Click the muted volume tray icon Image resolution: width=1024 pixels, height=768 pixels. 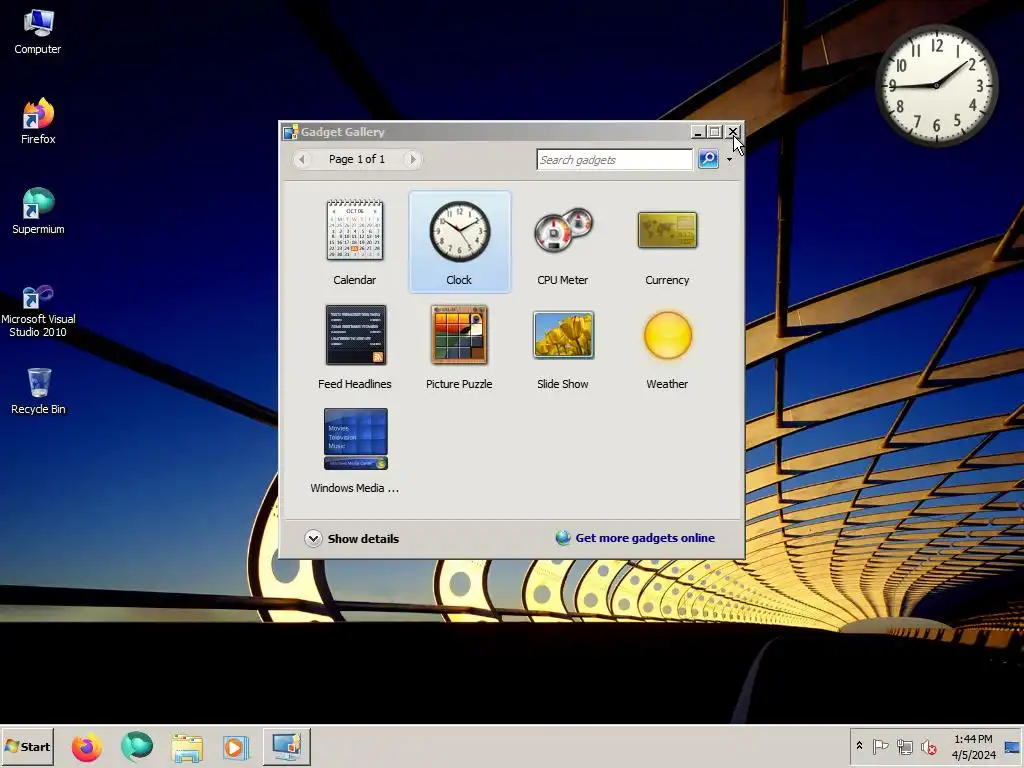928,746
